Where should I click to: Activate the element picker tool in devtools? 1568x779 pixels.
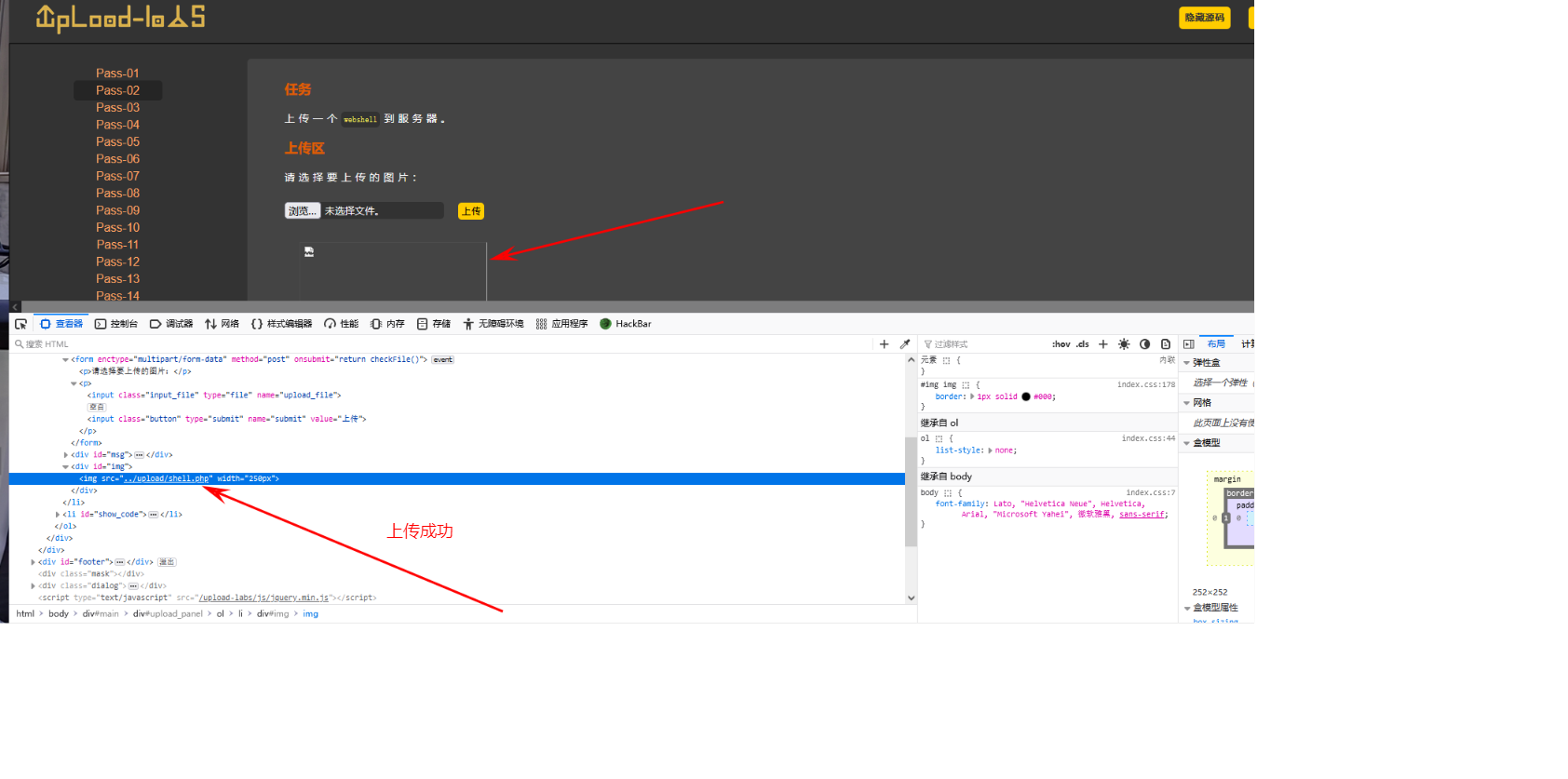point(20,324)
